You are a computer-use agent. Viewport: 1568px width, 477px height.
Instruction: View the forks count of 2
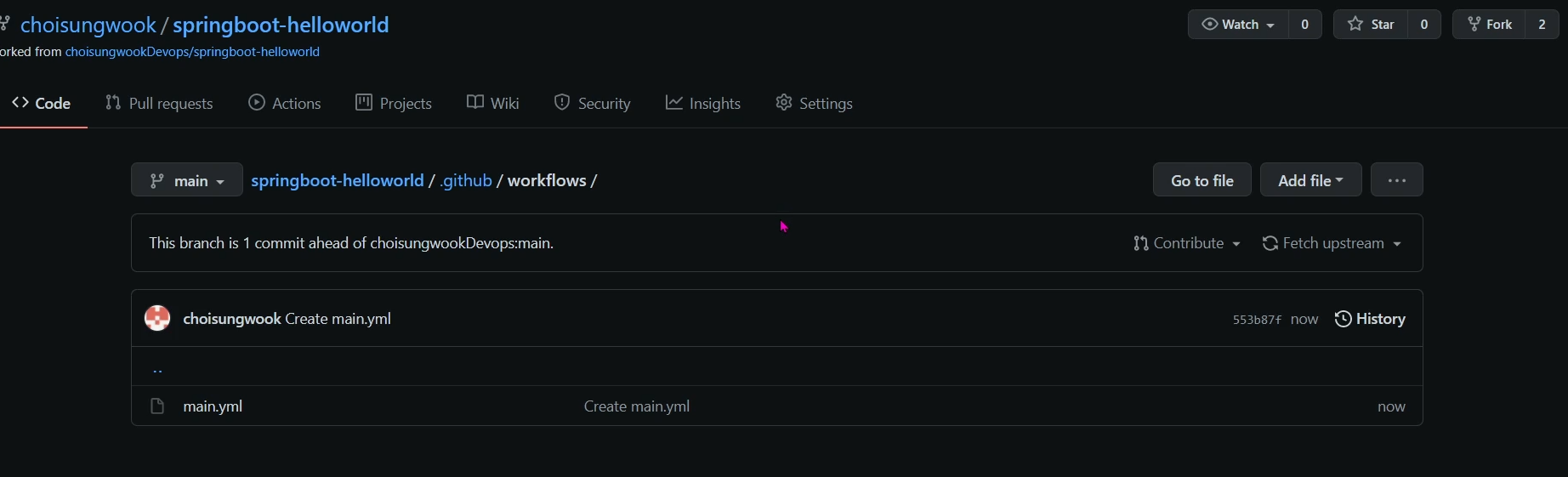(1542, 25)
